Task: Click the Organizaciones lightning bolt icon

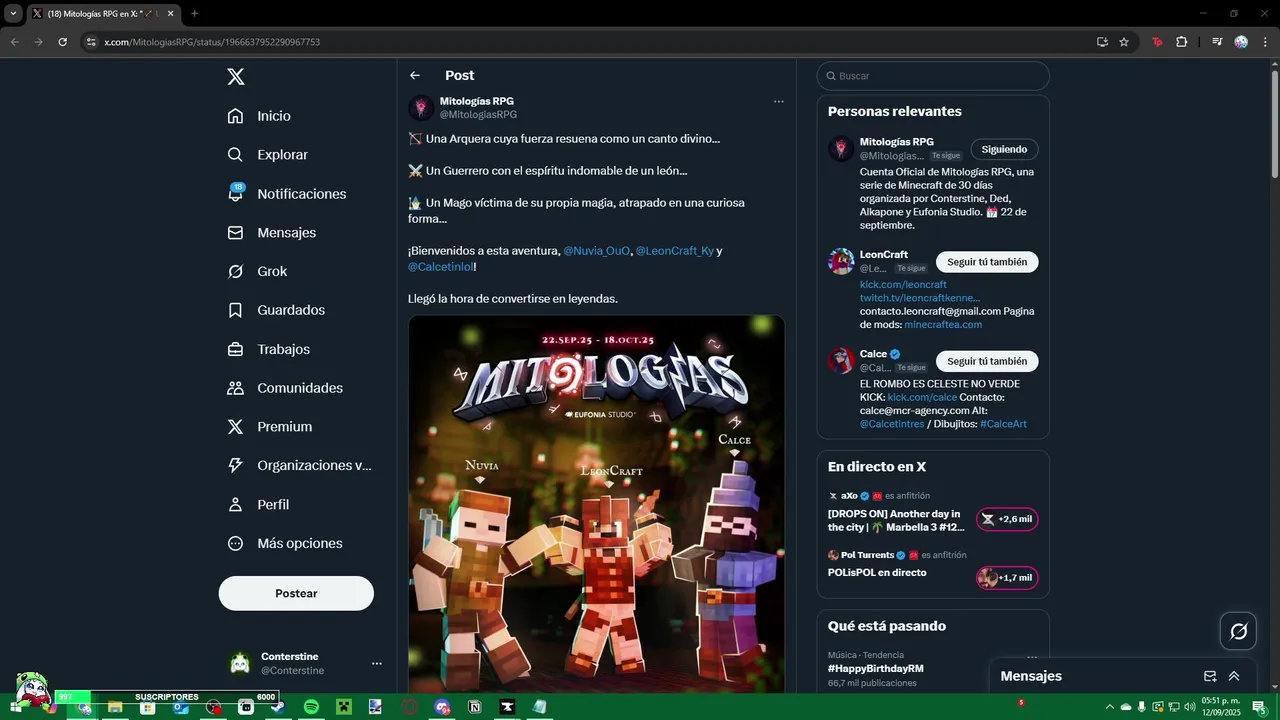Action: pos(235,465)
